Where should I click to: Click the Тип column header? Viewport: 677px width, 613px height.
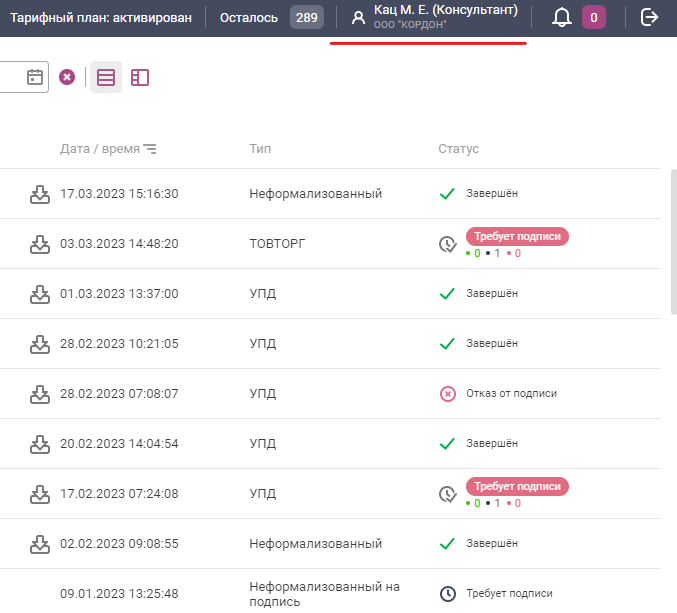click(260, 149)
